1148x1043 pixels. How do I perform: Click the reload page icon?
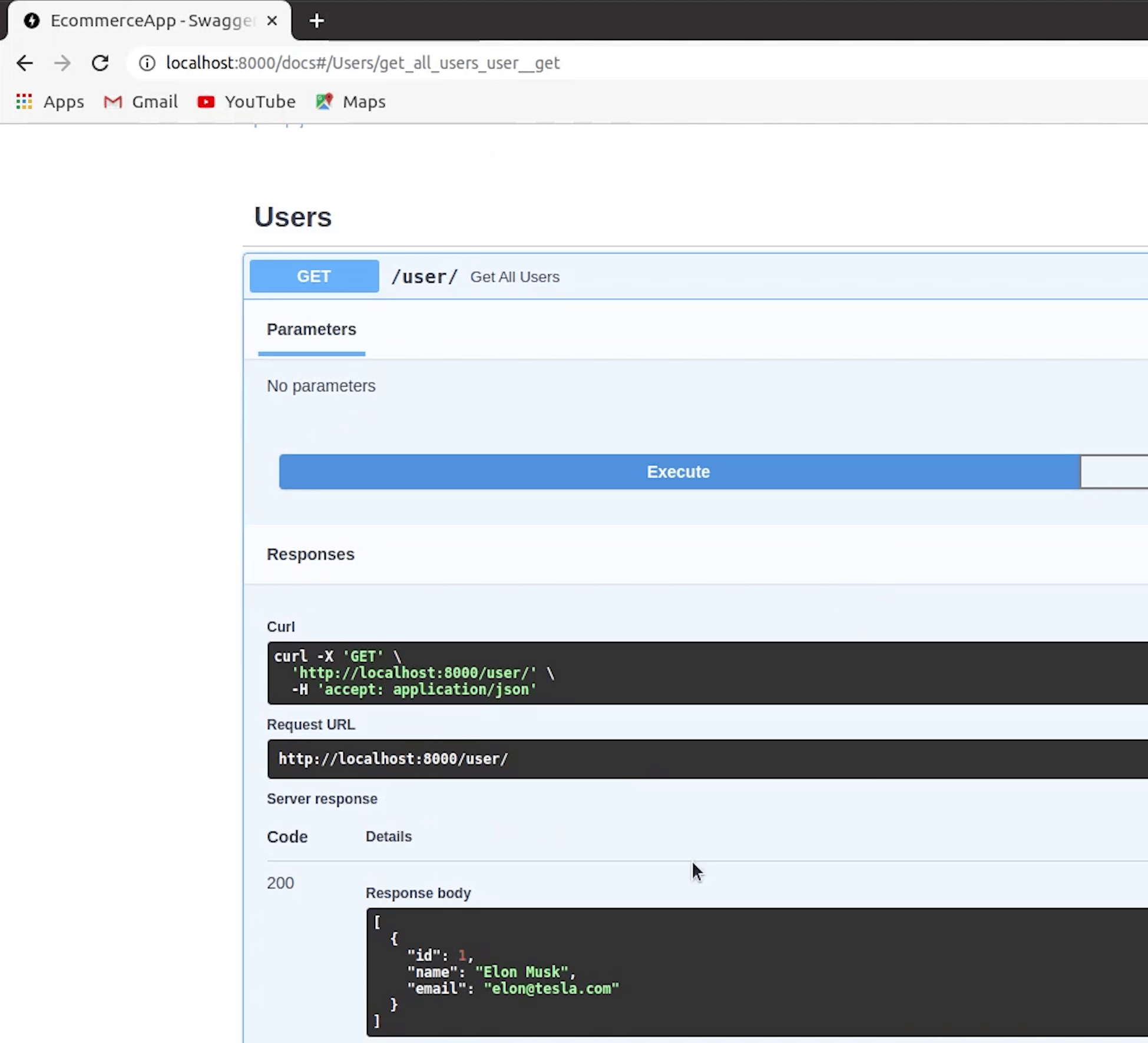(x=100, y=62)
